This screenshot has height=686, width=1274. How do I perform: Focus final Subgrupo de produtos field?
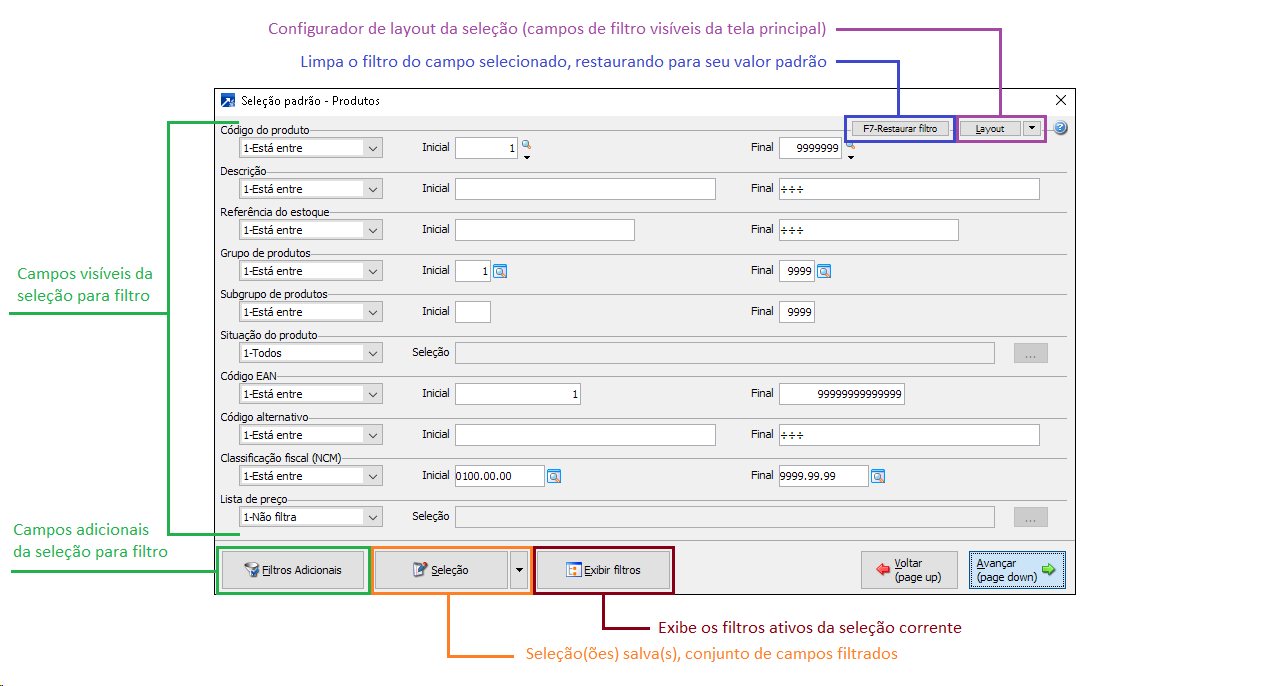pos(797,312)
